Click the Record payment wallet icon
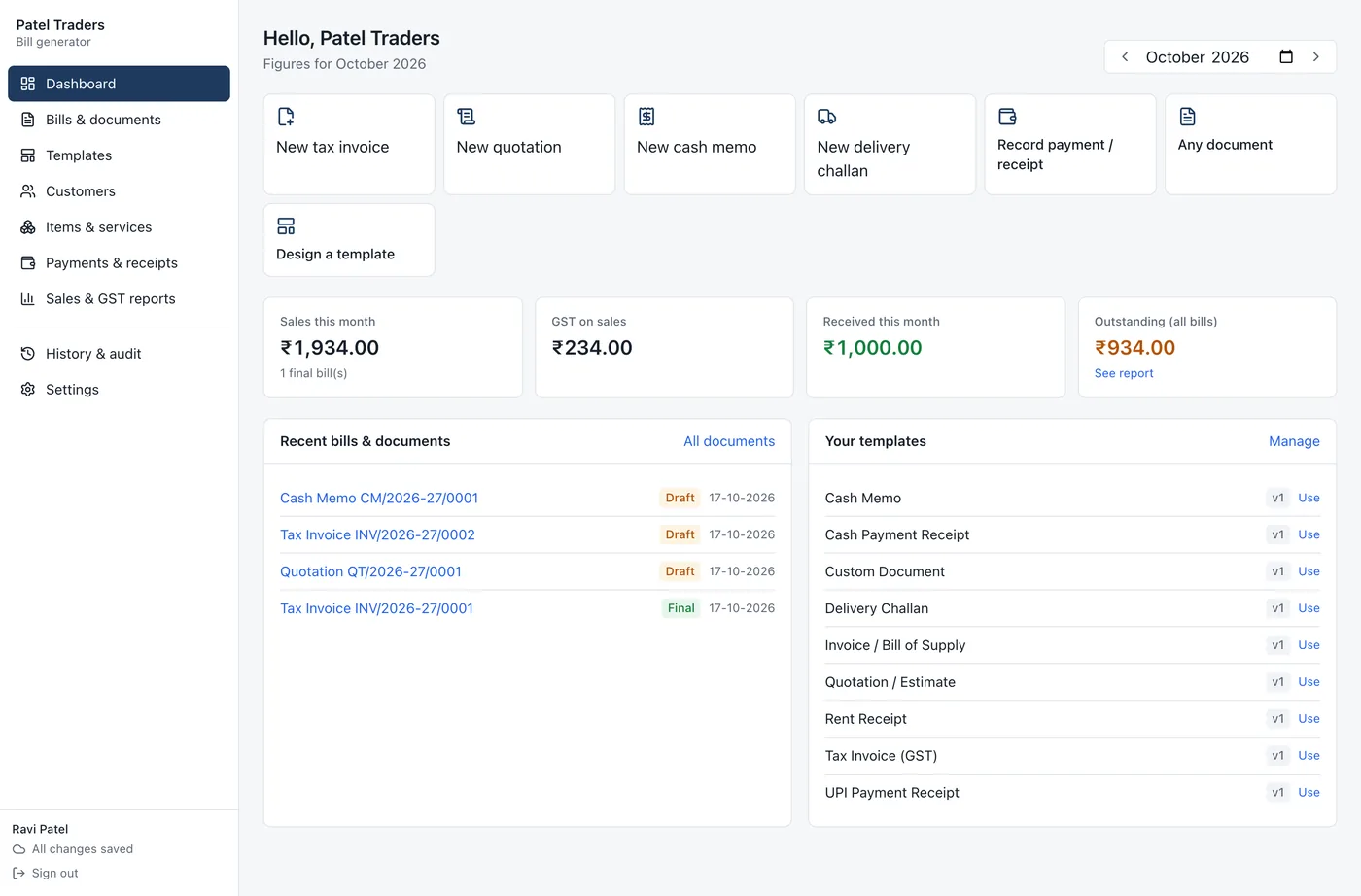The image size is (1361, 896). (1007, 117)
